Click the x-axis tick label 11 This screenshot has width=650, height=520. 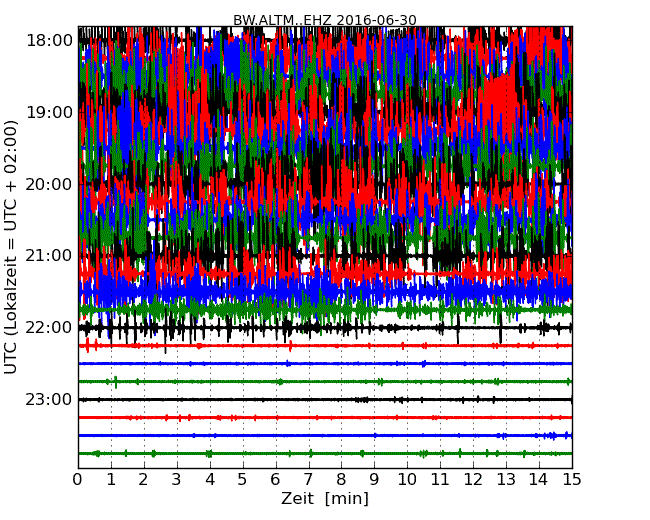[x=440, y=479]
